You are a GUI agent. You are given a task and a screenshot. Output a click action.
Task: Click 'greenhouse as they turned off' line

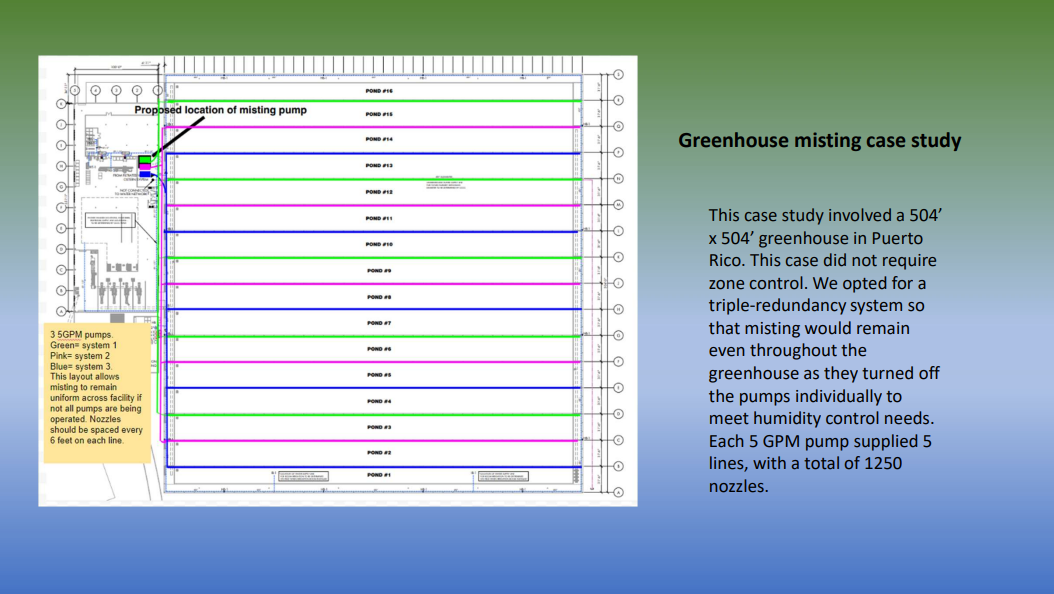click(824, 374)
